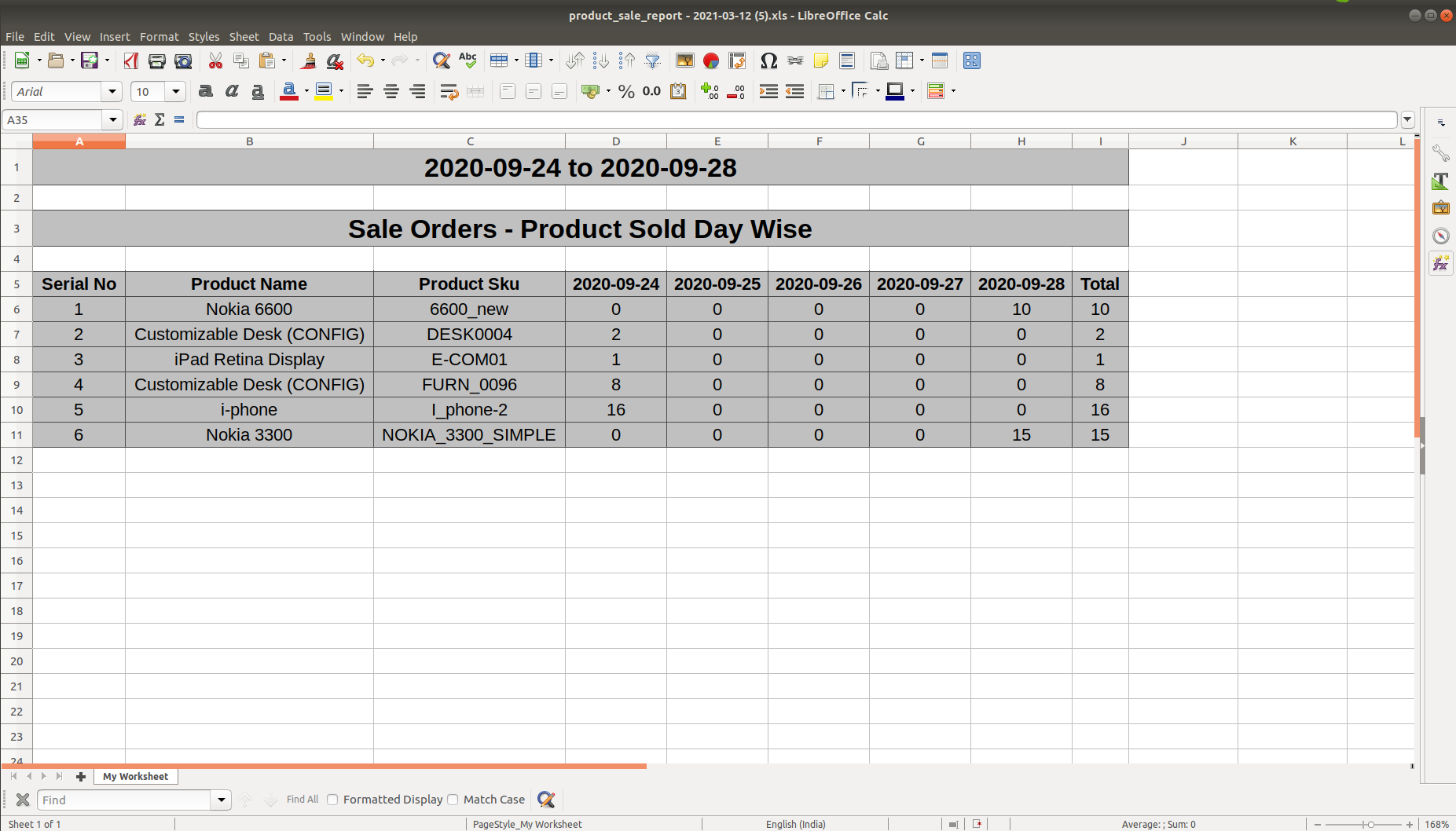Close the Find toolbar with the X button
The image size is (1456, 831).
[23, 800]
